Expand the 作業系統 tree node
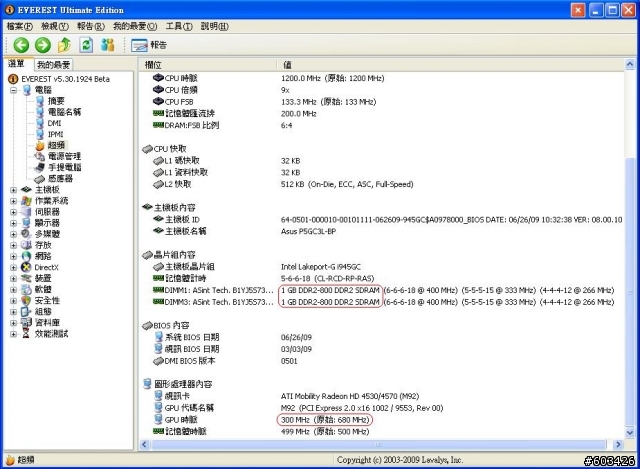 (13, 201)
